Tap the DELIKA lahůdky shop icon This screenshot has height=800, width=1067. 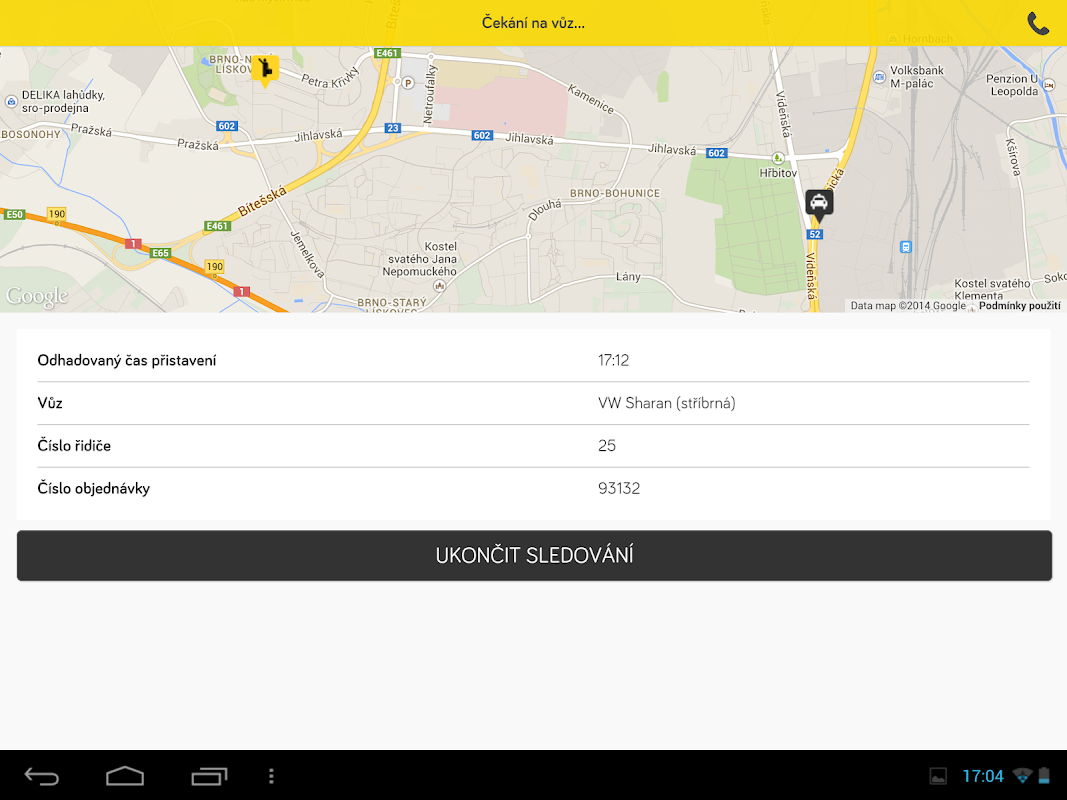tap(11, 101)
